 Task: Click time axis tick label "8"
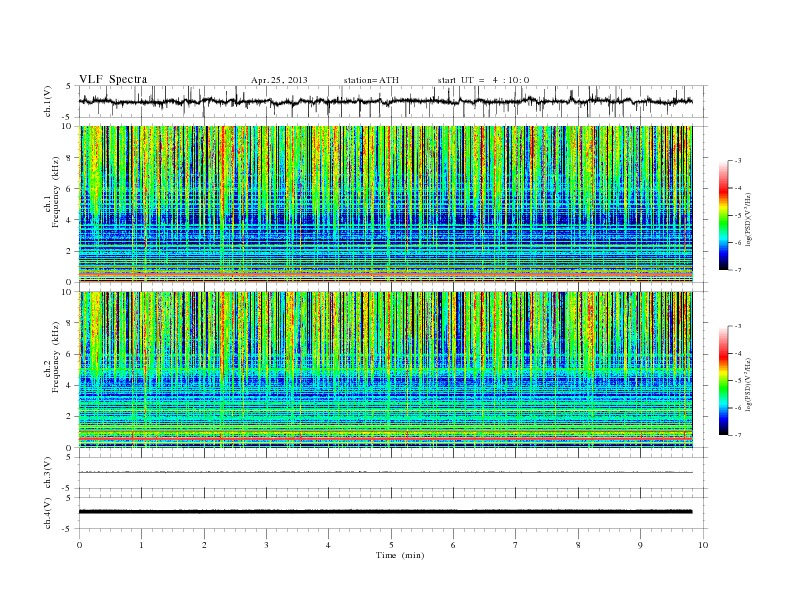click(578, 545)
